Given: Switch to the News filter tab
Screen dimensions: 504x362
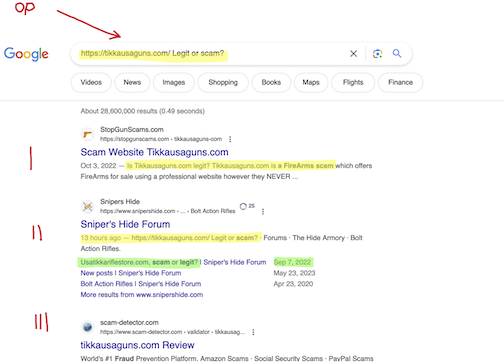Looking at the screenshot, I should coord(132,82).
